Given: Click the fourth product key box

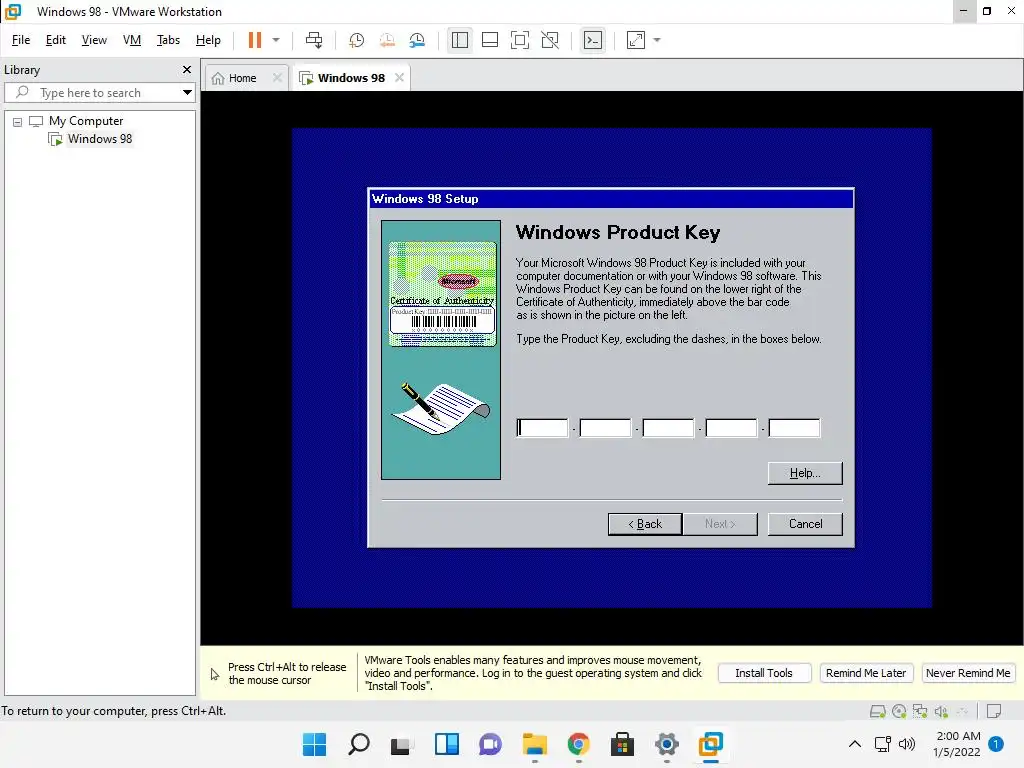Looking at the screenshot, I should tap(731, 428).
